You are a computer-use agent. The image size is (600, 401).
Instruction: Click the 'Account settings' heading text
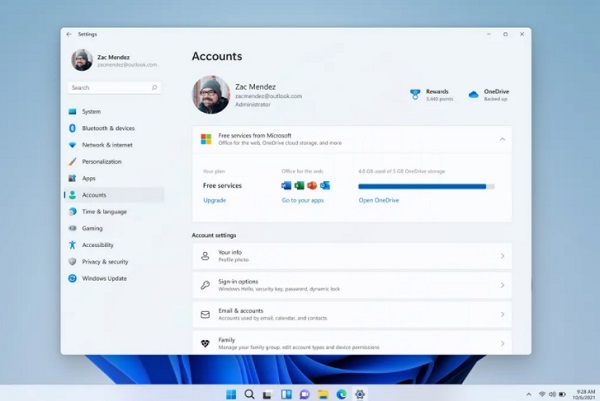(214, 235)
